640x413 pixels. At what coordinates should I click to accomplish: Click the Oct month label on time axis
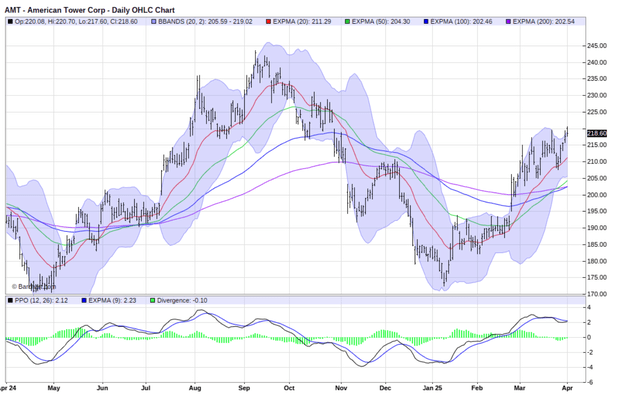point(289,388)
